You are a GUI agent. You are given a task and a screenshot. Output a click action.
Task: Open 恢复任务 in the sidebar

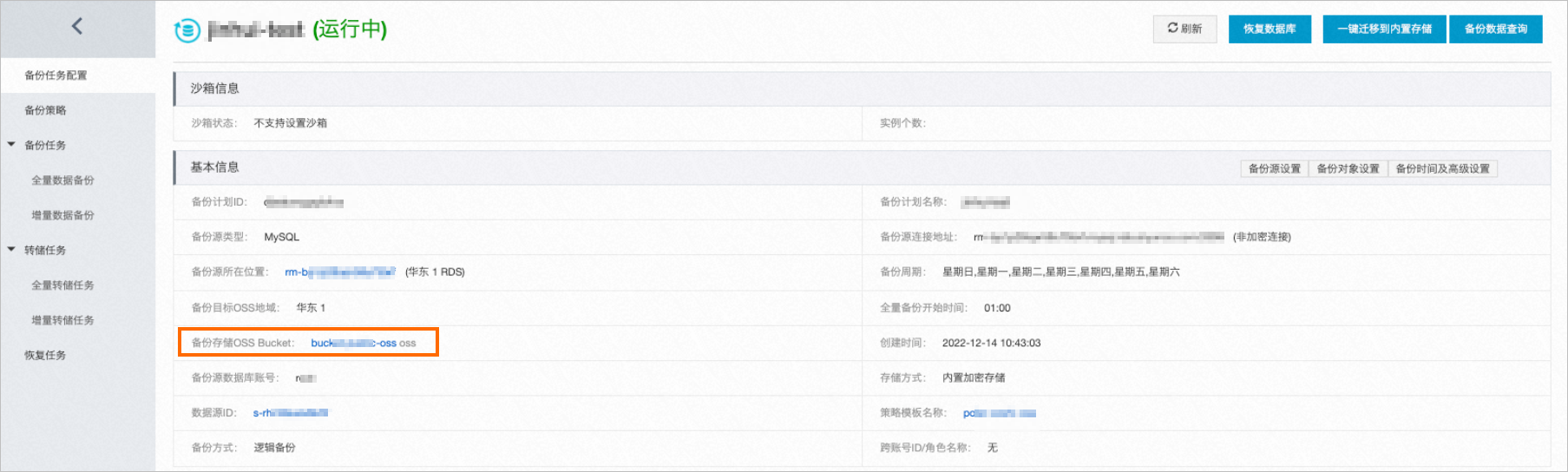tap(45, 355)
